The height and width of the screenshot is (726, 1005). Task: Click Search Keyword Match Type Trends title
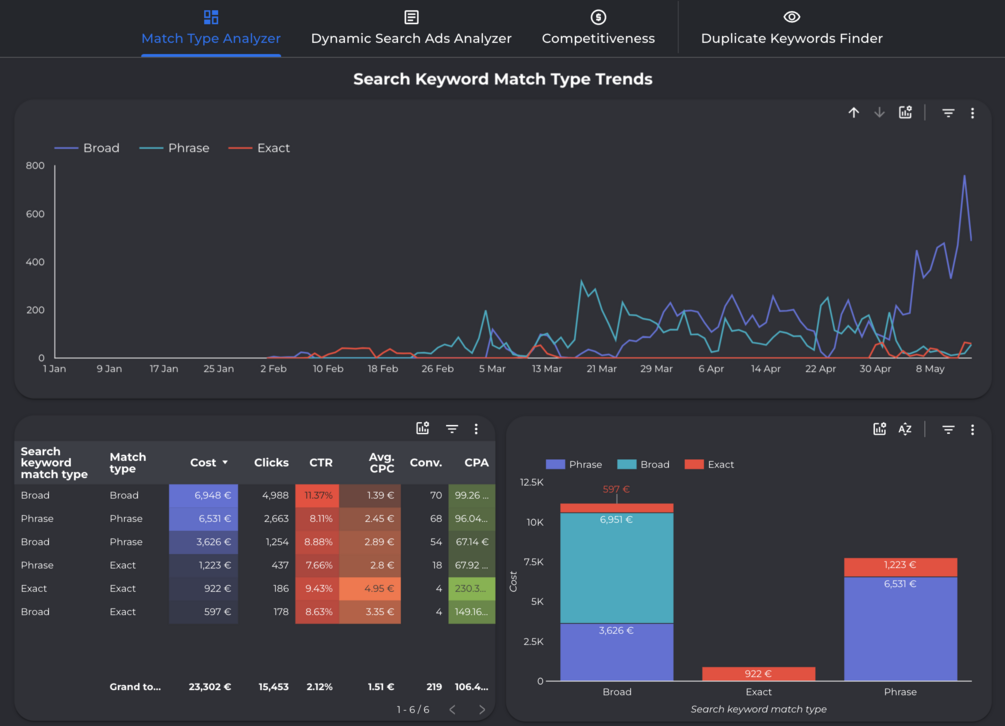coord(502,79)
